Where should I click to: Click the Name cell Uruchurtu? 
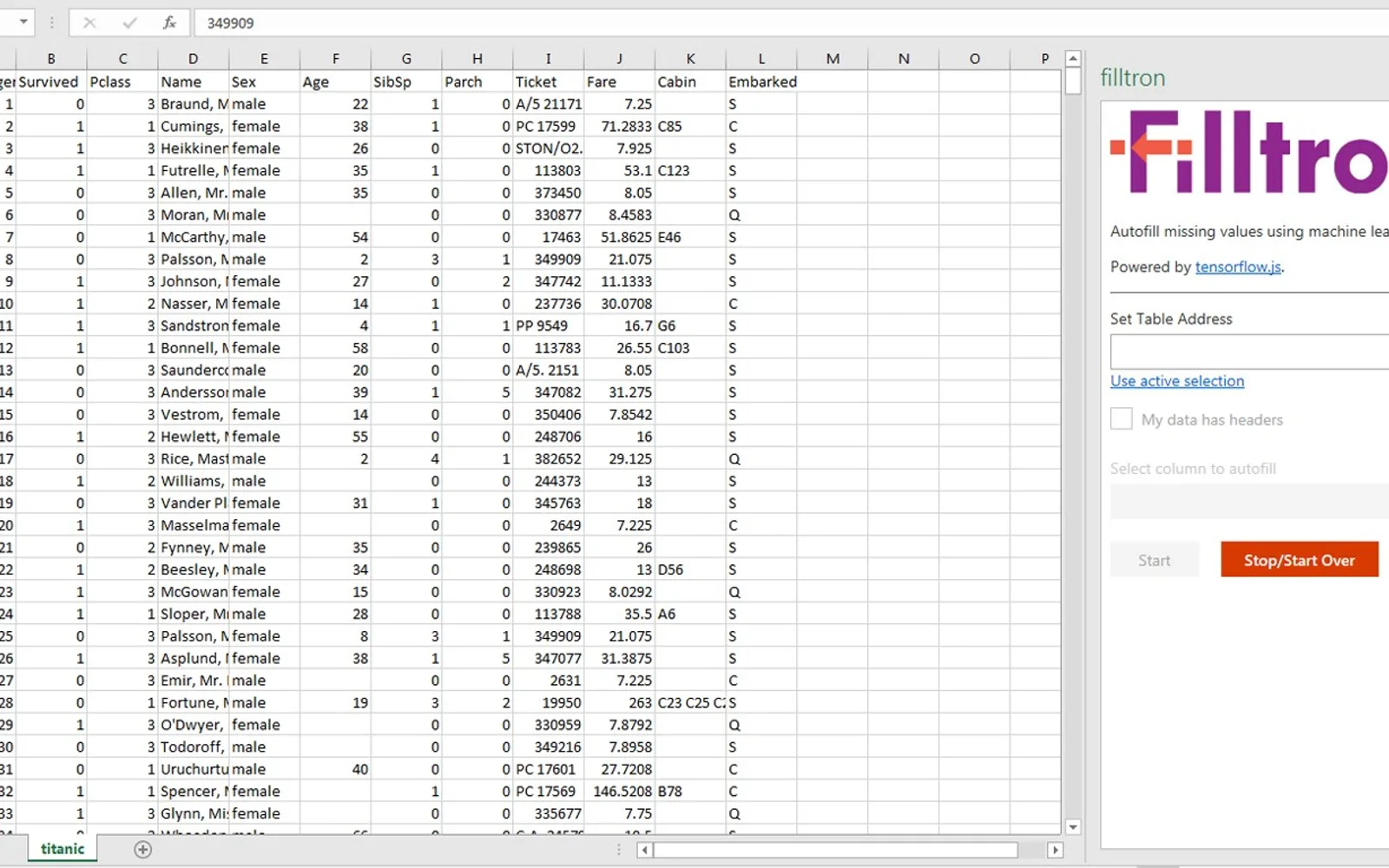(x=194, y=769)
